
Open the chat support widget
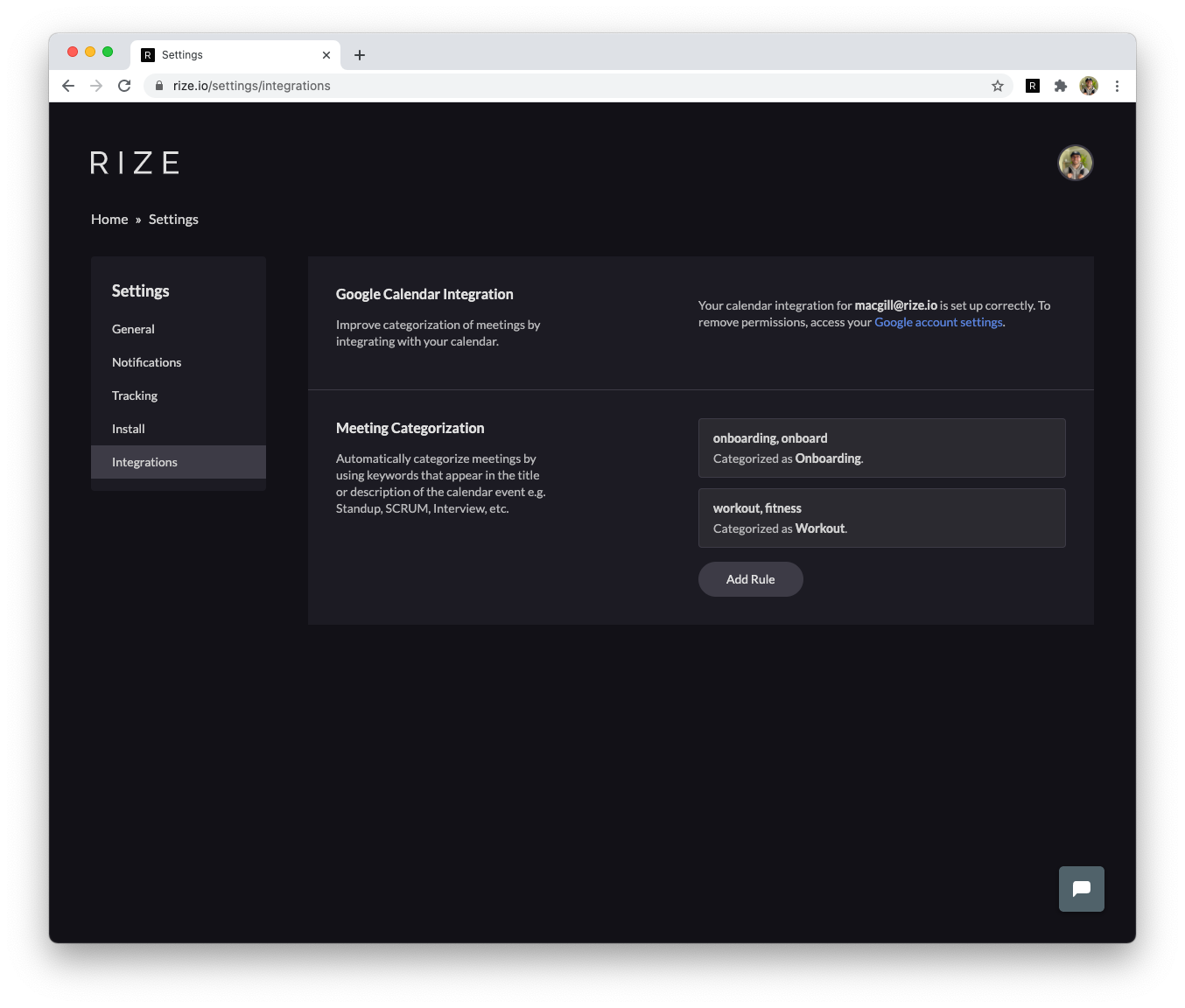click(1081, 889)
